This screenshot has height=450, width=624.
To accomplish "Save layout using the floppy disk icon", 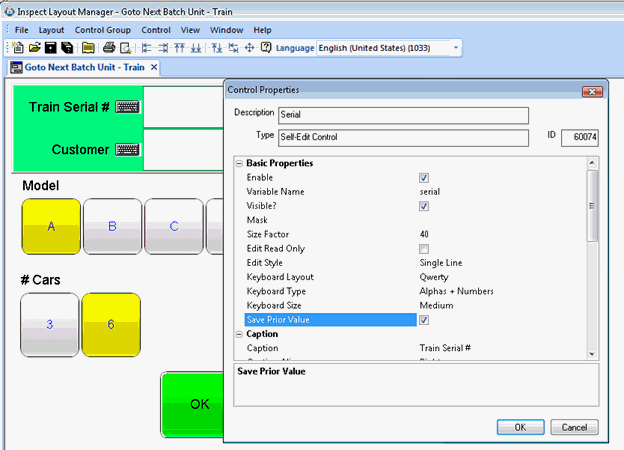I will (x=51, y=48).
